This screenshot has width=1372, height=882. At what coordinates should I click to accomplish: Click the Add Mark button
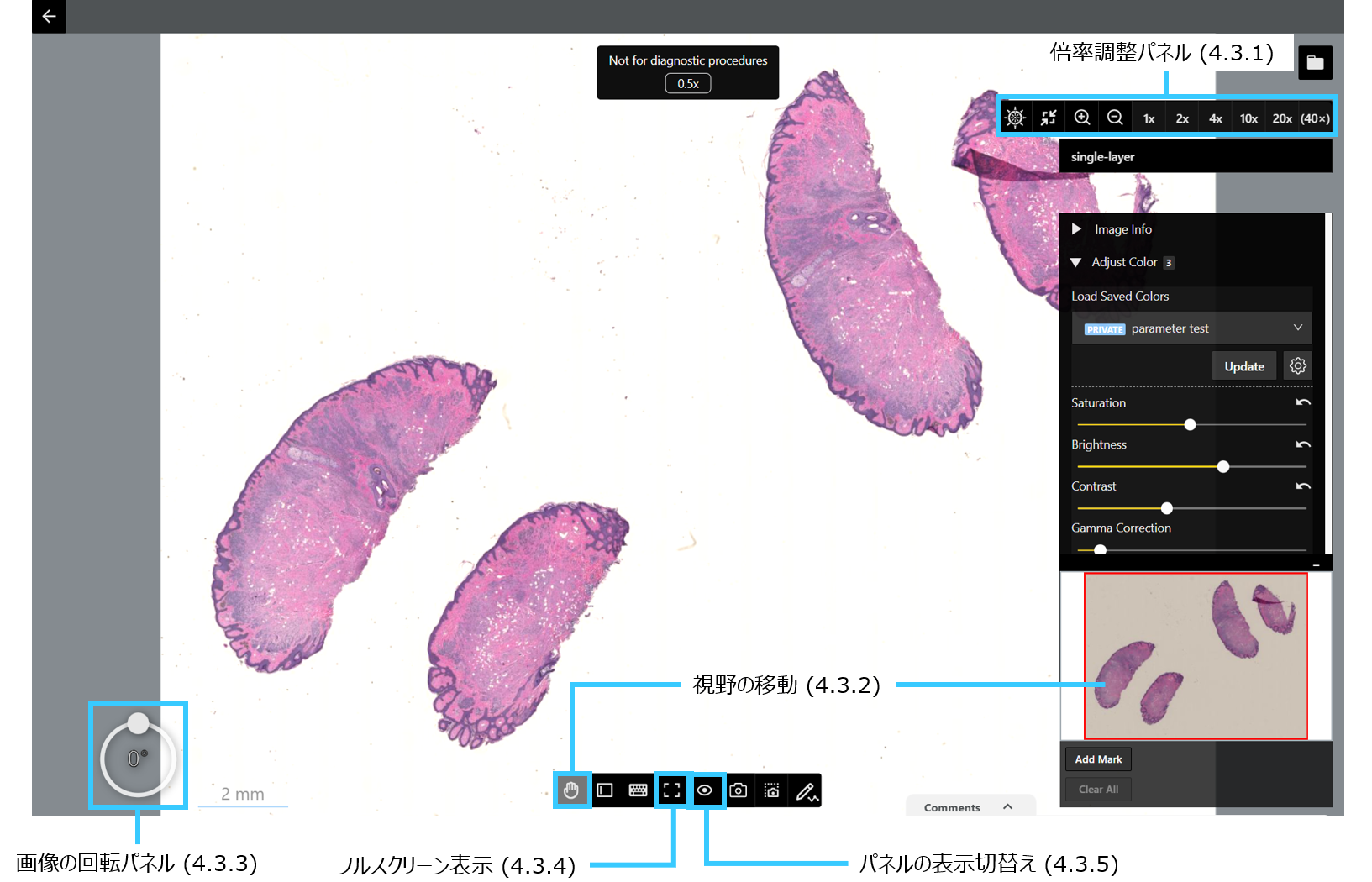[x=1098, y=759]
